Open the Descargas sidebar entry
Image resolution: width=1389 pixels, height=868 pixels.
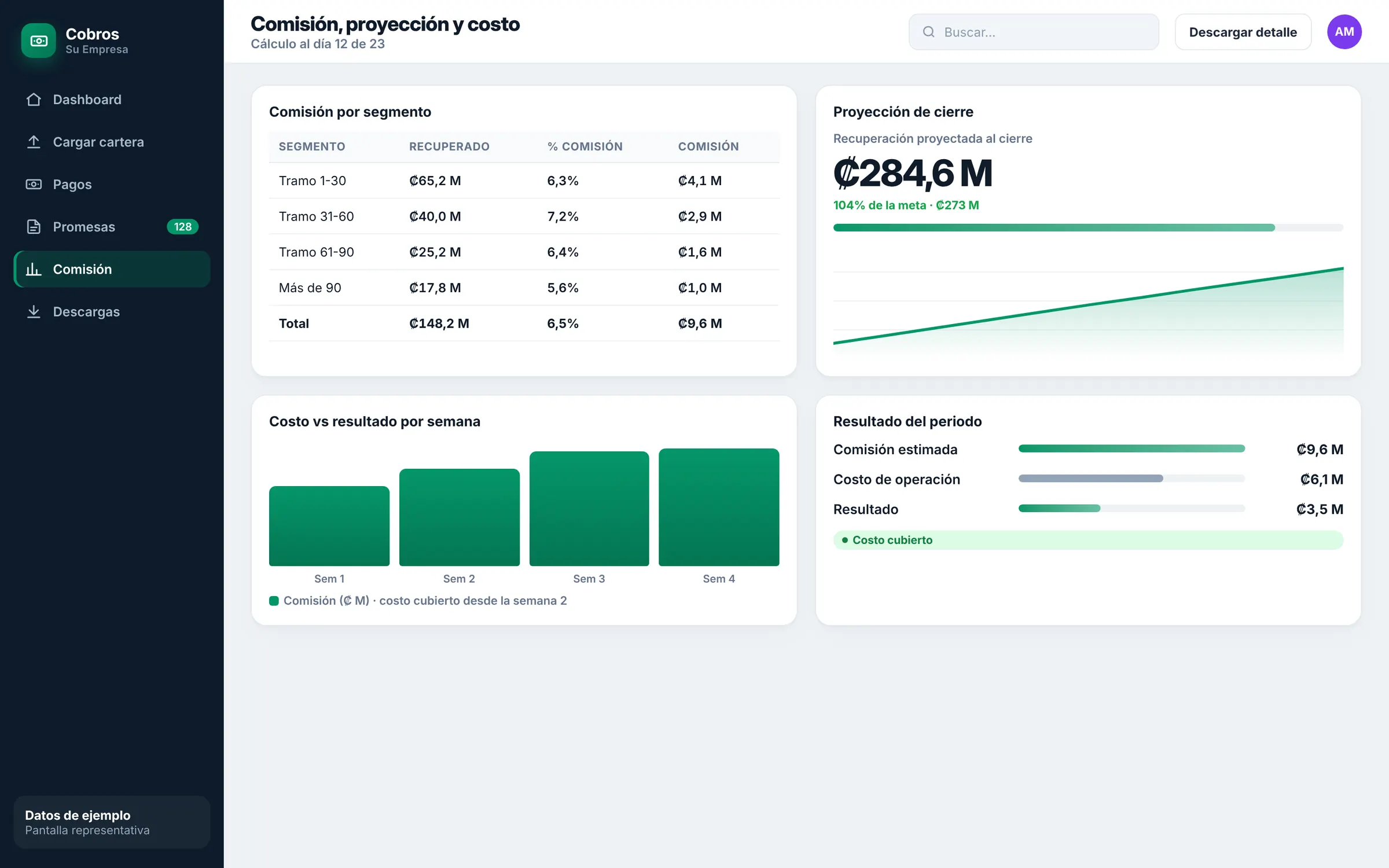coord(112,311)
